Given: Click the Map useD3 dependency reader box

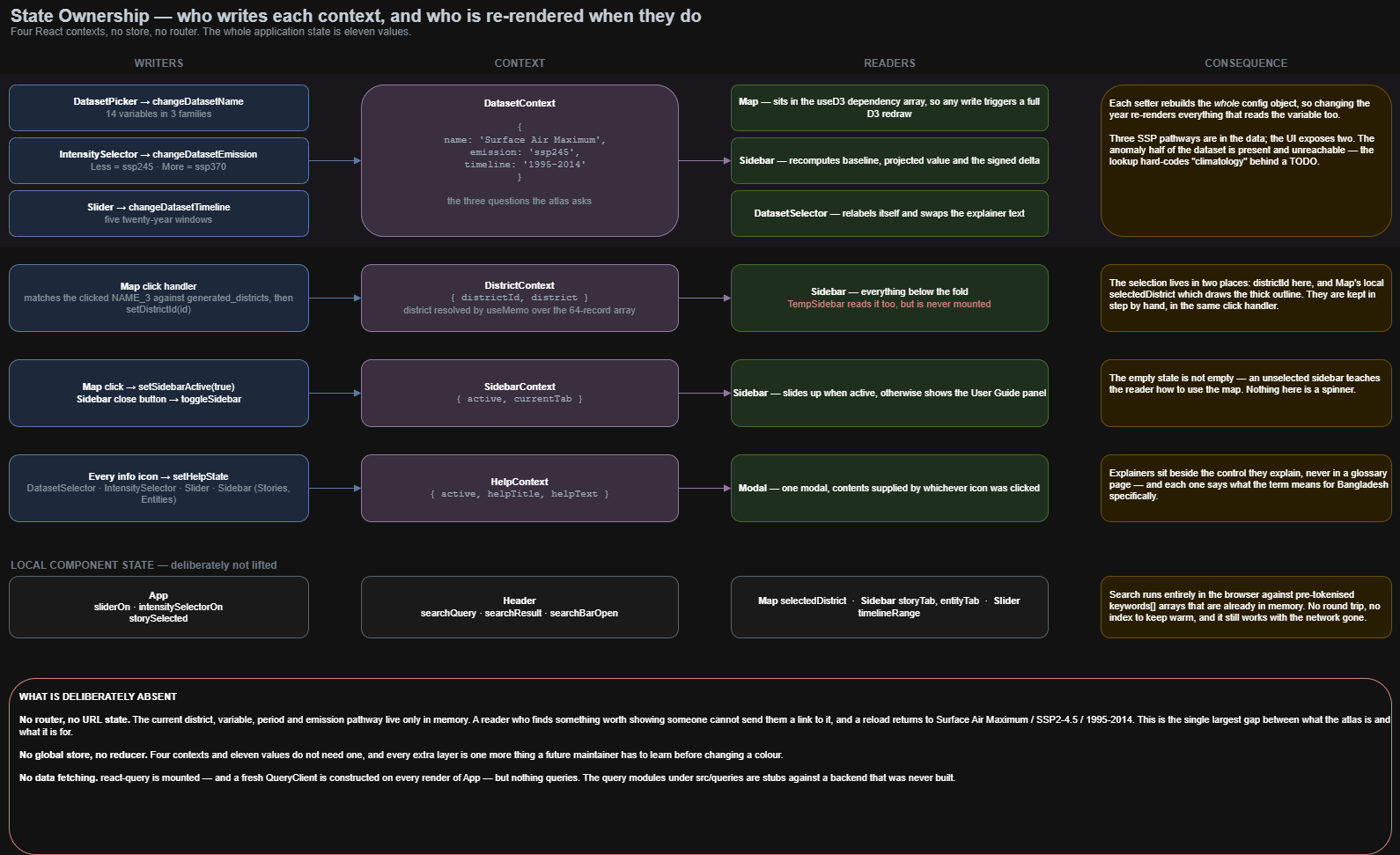Looking at the screenshot, I should click(x=889, y=107).
